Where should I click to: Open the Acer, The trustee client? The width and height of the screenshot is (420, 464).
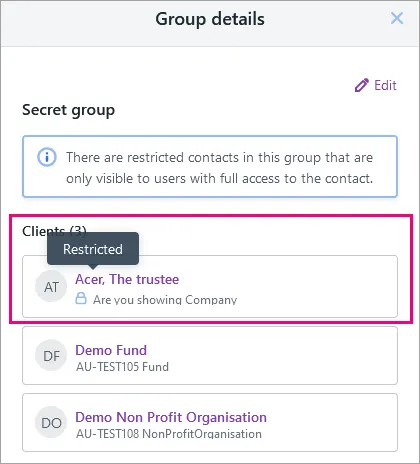click(127, 279)
